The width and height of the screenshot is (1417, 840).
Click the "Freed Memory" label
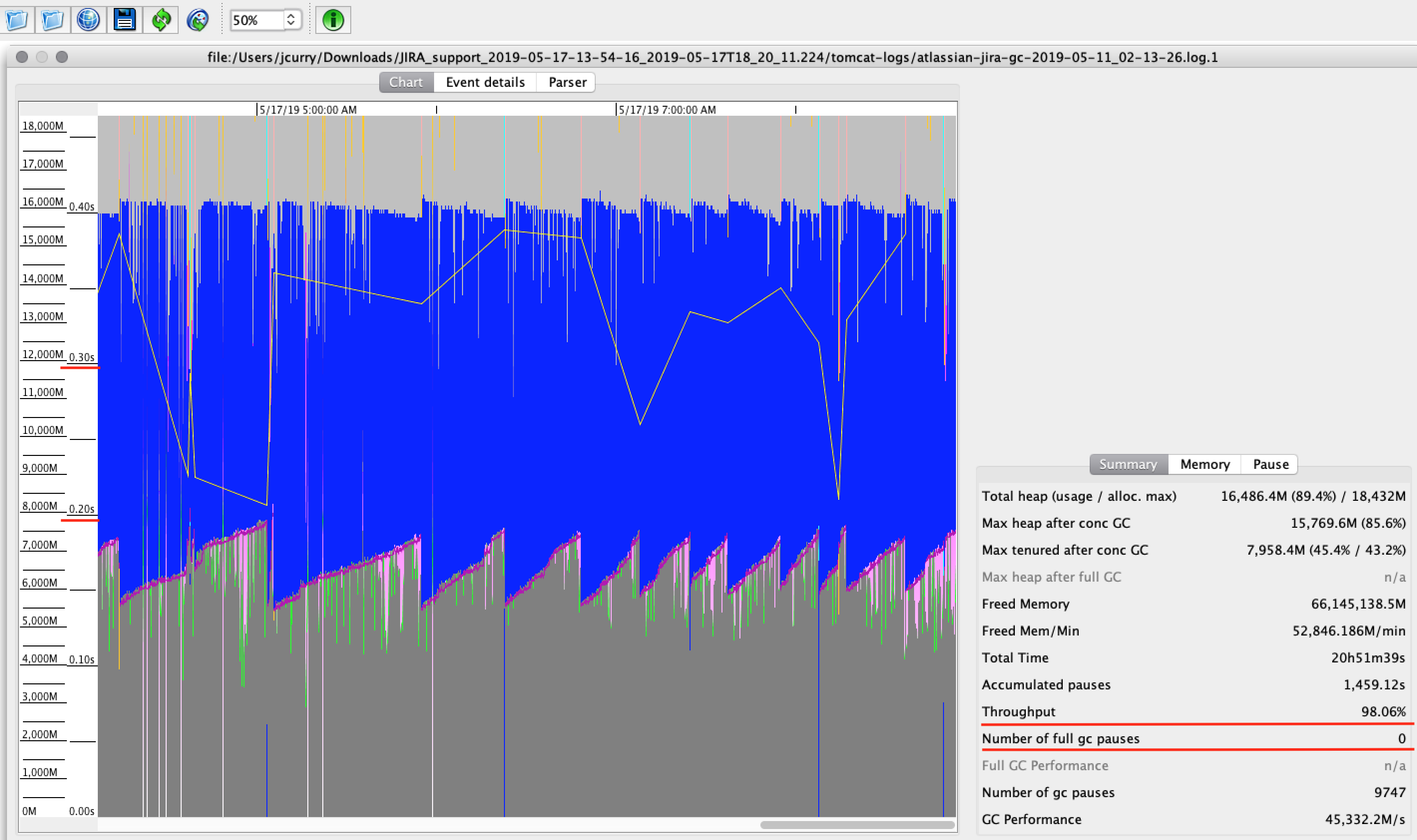coord(1025,604)
